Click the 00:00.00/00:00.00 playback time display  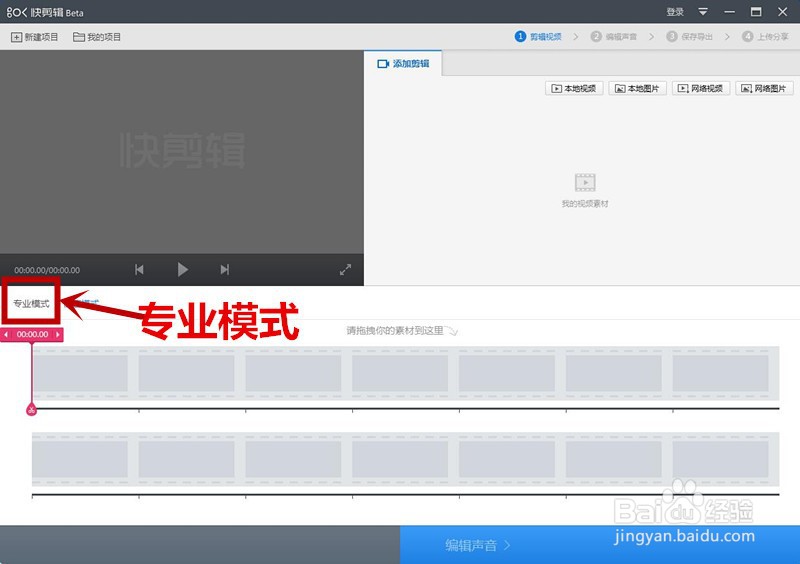tap(47, 271)
